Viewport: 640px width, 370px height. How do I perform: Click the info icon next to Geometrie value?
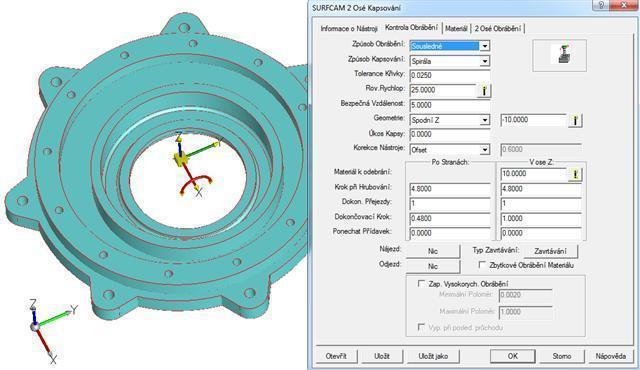point(575,120)
